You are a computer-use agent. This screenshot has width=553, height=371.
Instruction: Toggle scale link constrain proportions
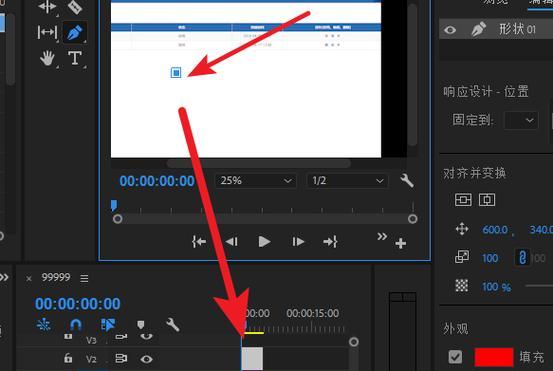click(x=522, y=257)
